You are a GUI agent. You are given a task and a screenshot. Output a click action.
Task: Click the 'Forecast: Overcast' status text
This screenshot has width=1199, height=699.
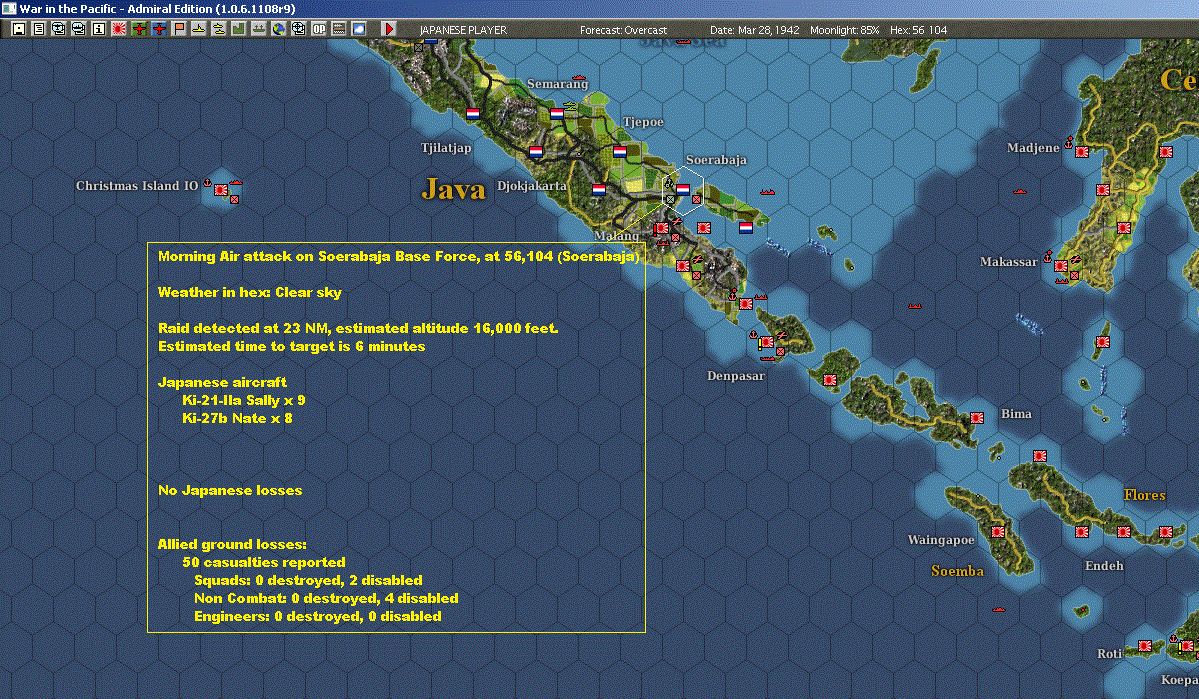(623, 30)
